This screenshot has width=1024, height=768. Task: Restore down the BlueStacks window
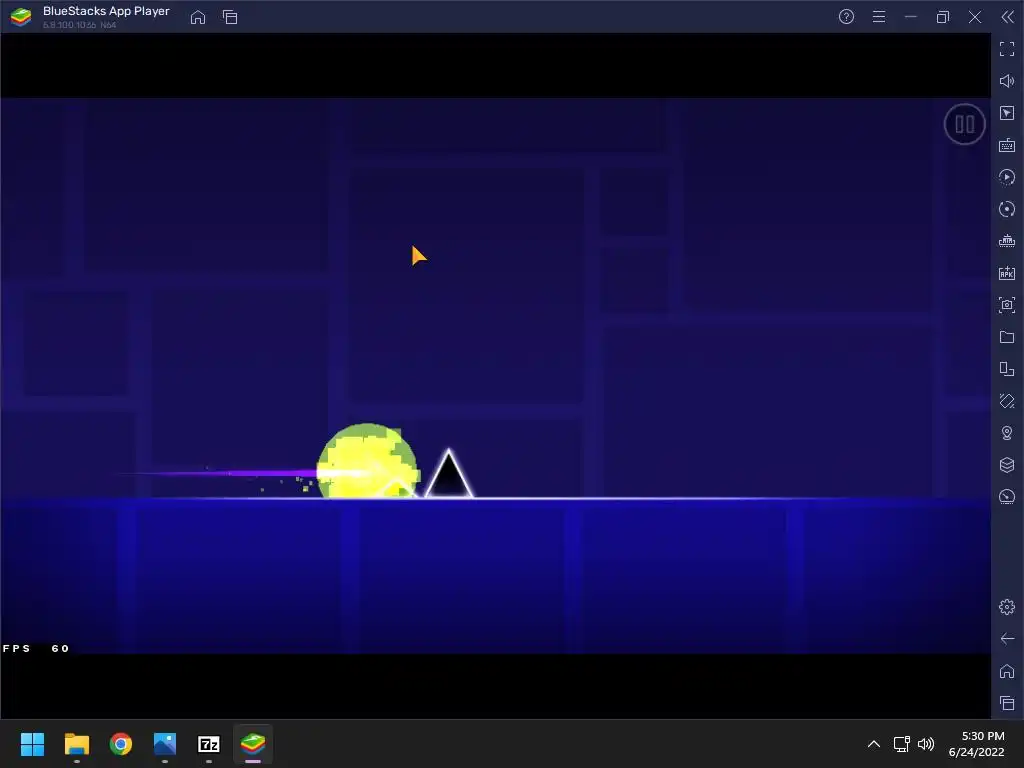tap(943, 17)
